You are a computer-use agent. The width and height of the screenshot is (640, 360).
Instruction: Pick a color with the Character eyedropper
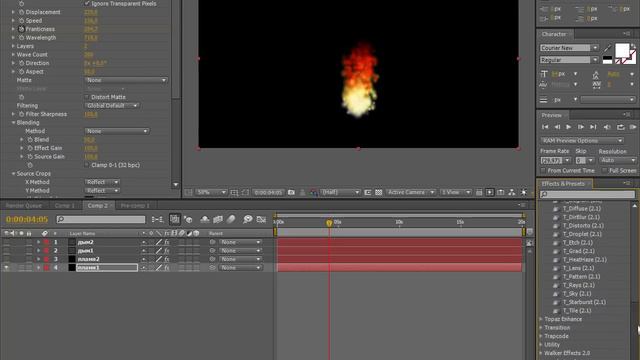pyautogui.click(x=607, y=48)
